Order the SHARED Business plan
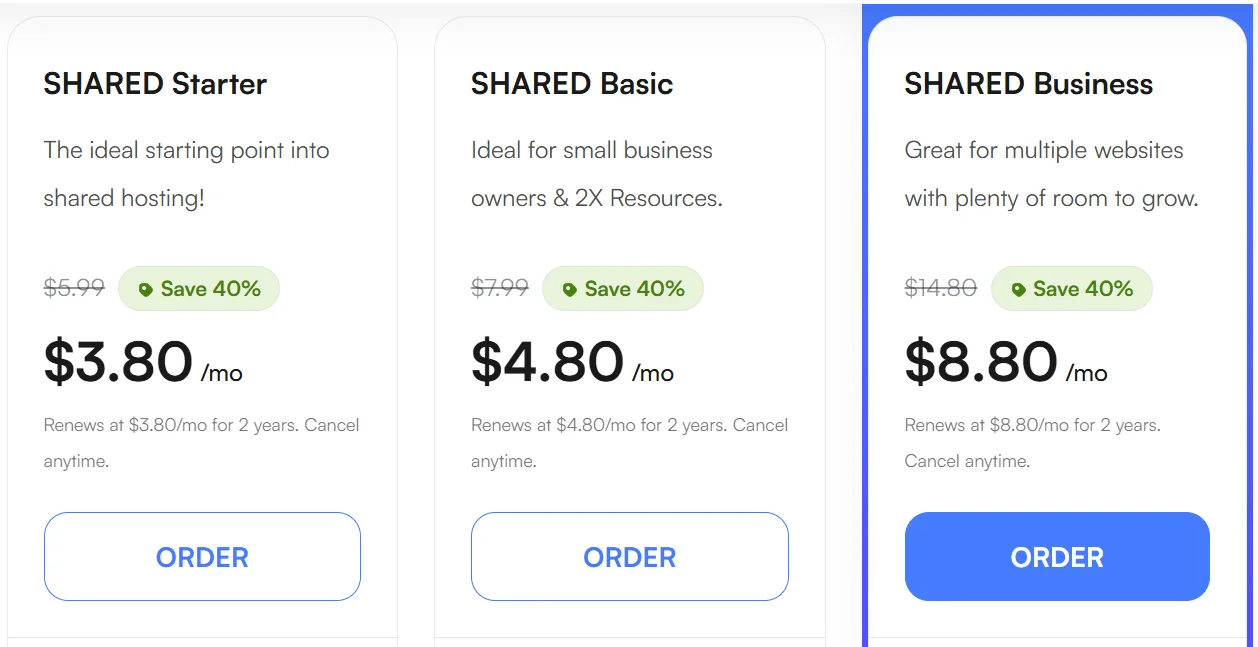The image size is (1258, 647). pyautogui.click(x=1057, y=557)
